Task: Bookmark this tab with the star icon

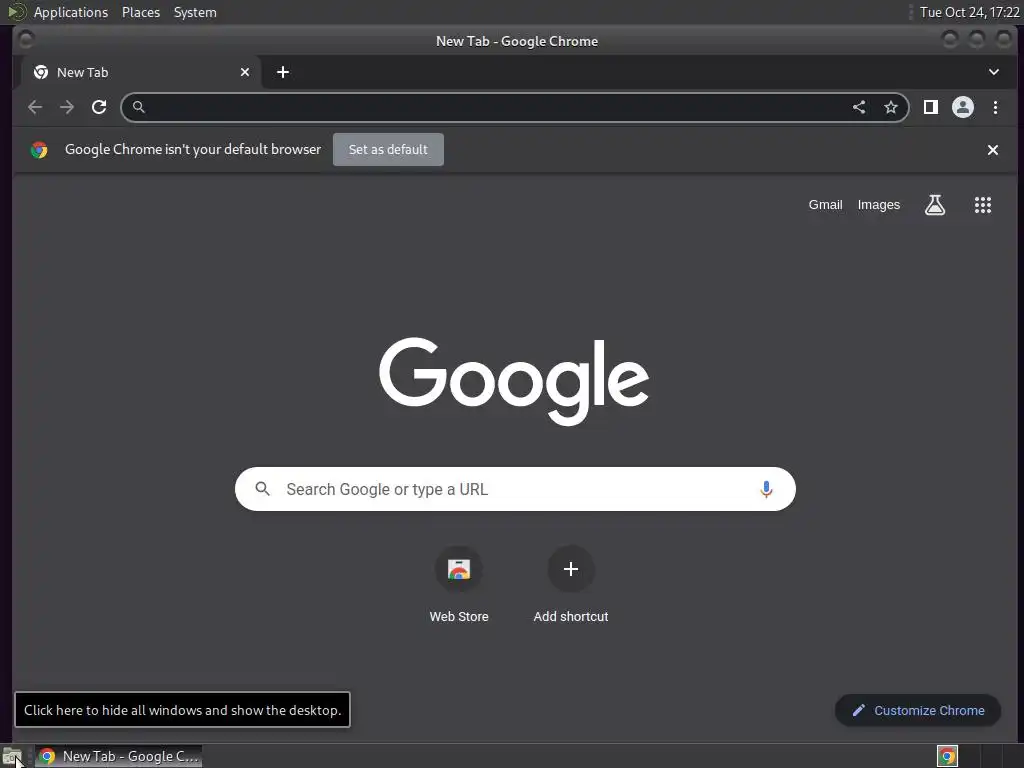Action: (x=891, y=107)
